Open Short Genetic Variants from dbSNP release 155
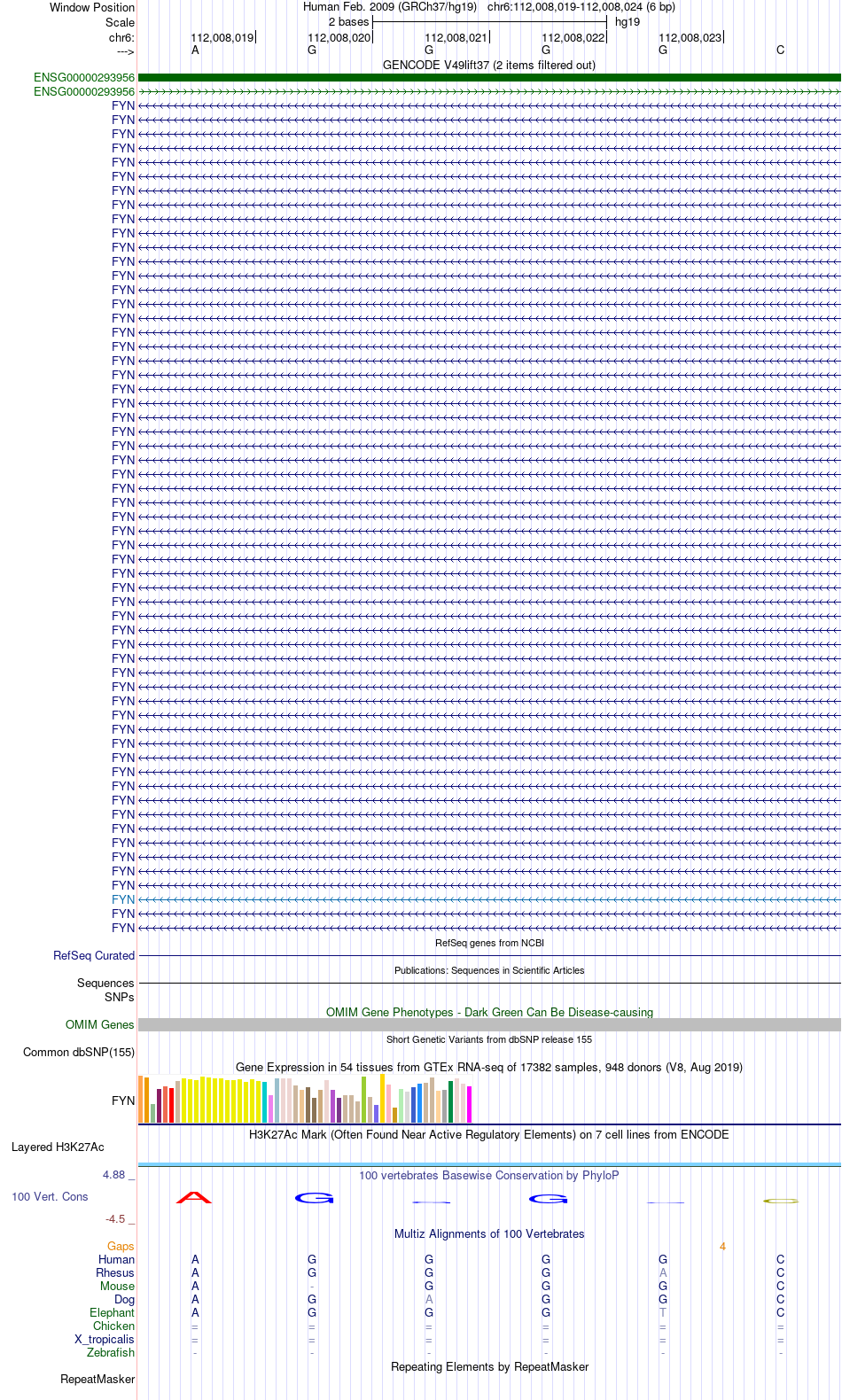The width and height of the screenshot is (842, 1400). click(x=489, y=1040)
